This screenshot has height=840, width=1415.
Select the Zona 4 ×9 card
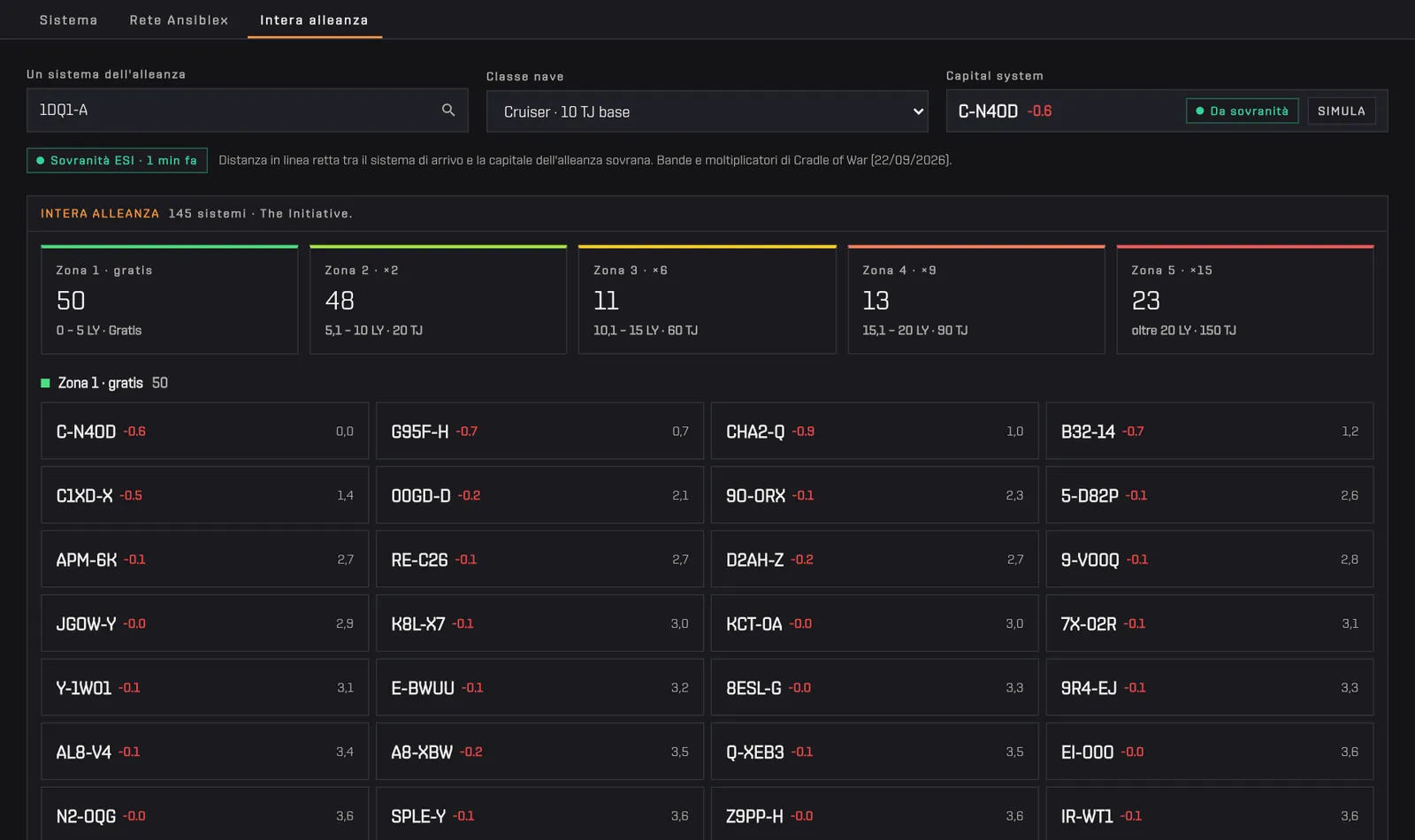(x=976, y=300)
